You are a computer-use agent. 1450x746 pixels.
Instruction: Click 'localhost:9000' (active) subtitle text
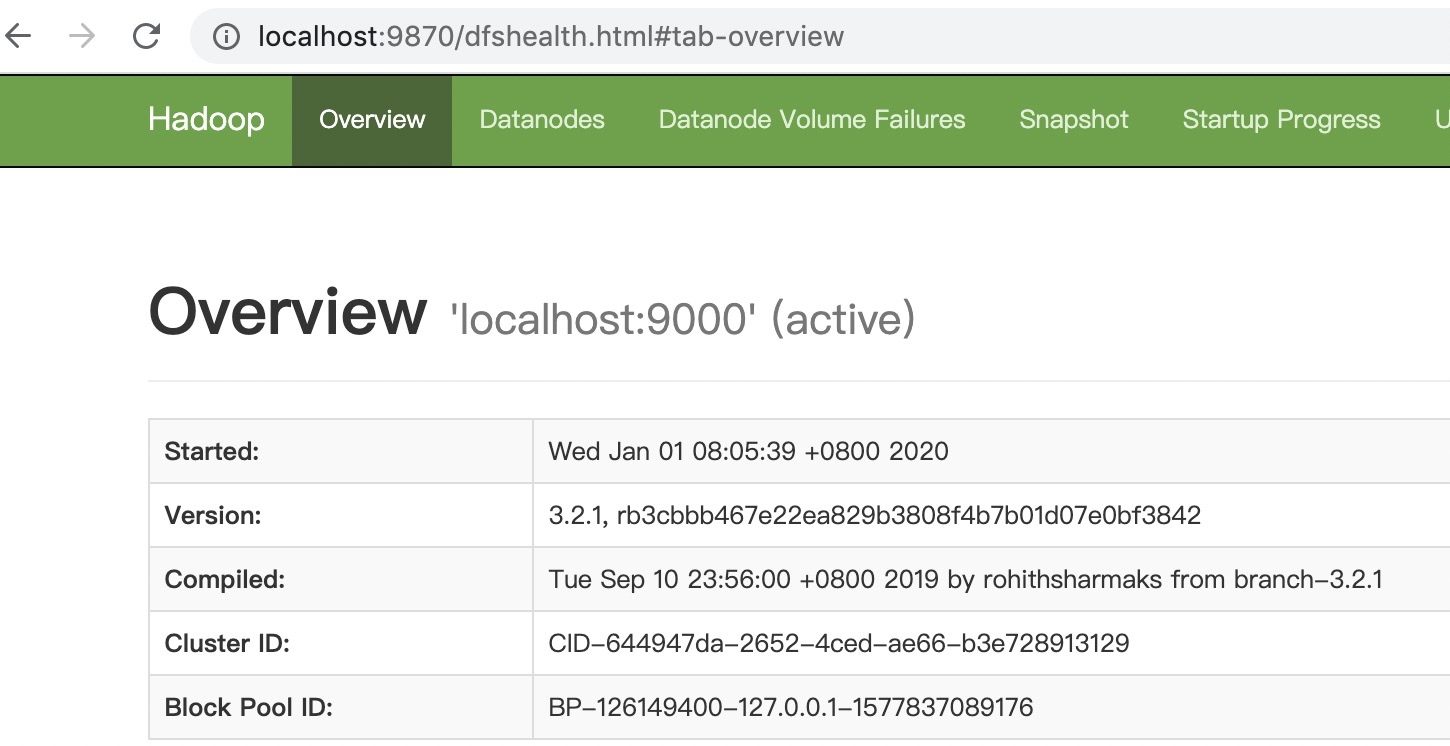(x=683, y=320)
